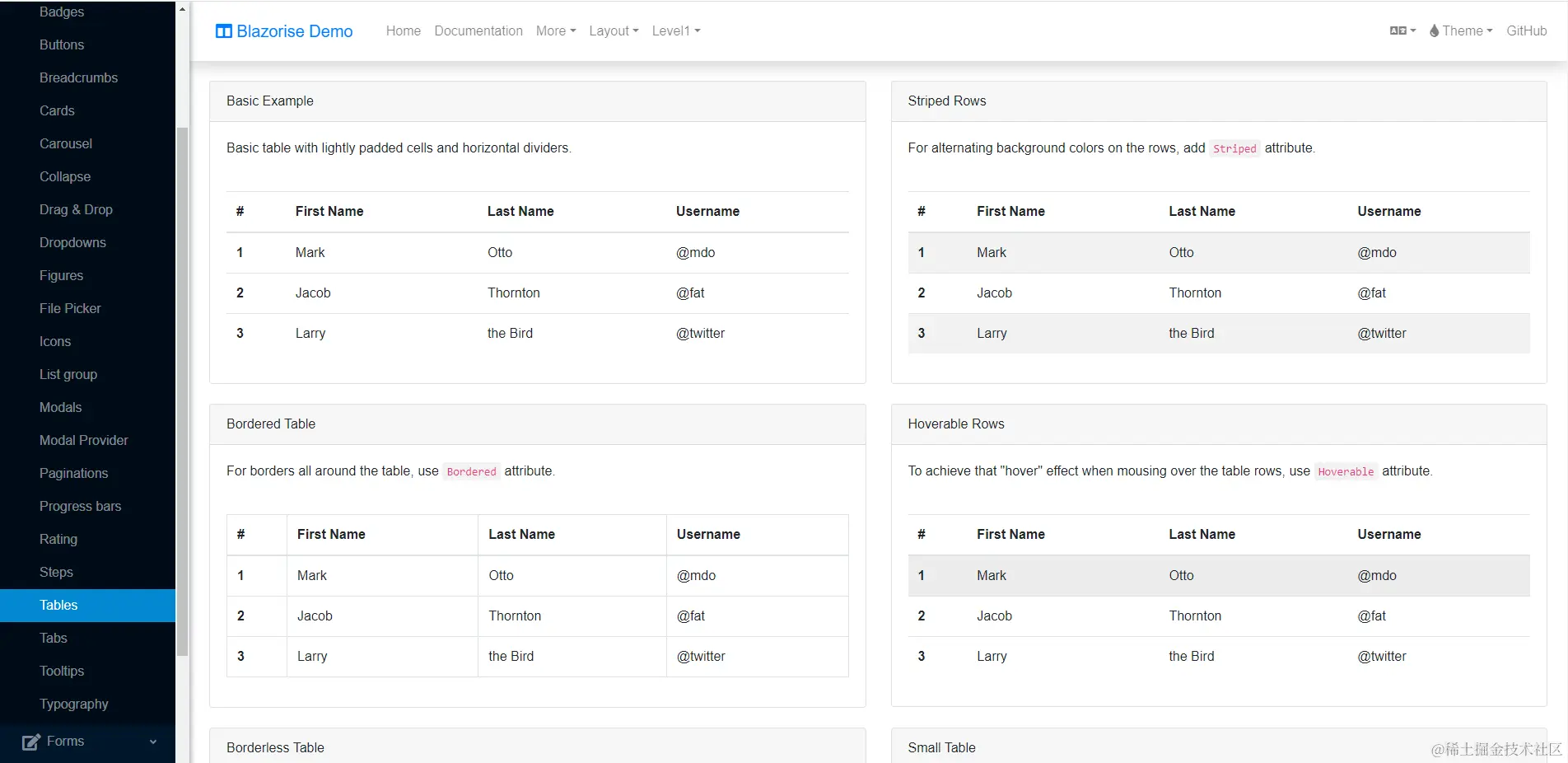1568x763 pixels.
Task: Visit the GitHub link
Action: point(1526,31)
